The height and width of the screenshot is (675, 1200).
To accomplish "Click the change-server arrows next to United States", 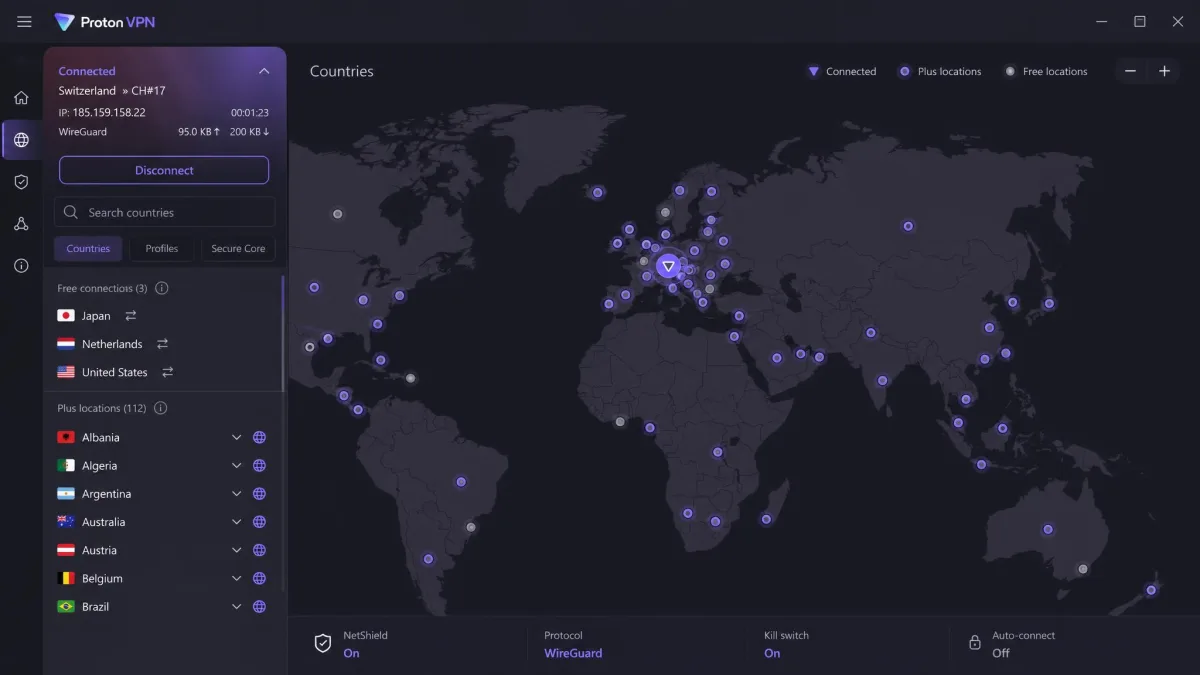I will click(x=168, y=372).
